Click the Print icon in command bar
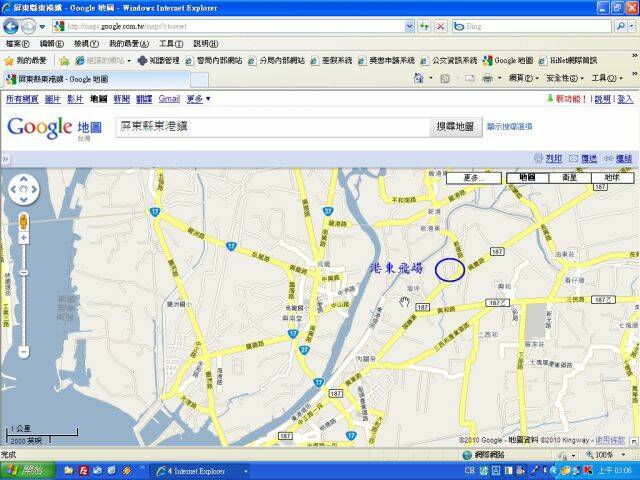 pos(487,78)
